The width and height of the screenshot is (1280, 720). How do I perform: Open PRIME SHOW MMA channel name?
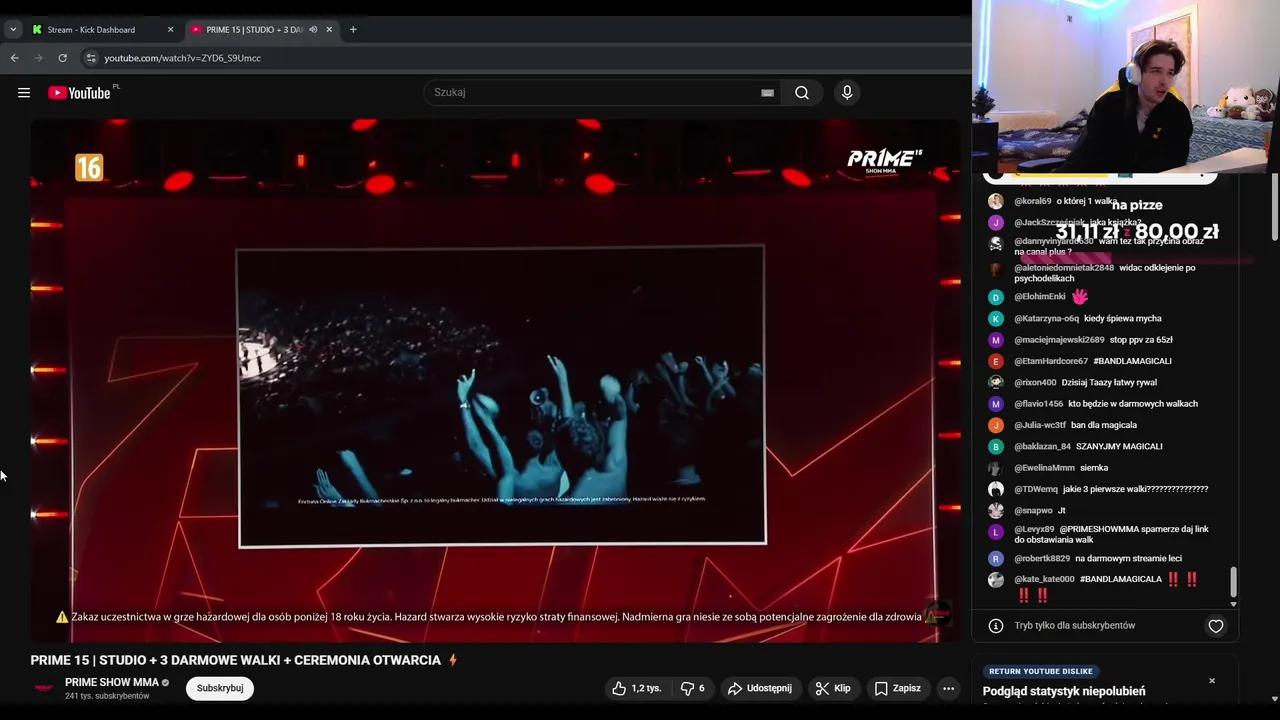(x=112, y=682)
